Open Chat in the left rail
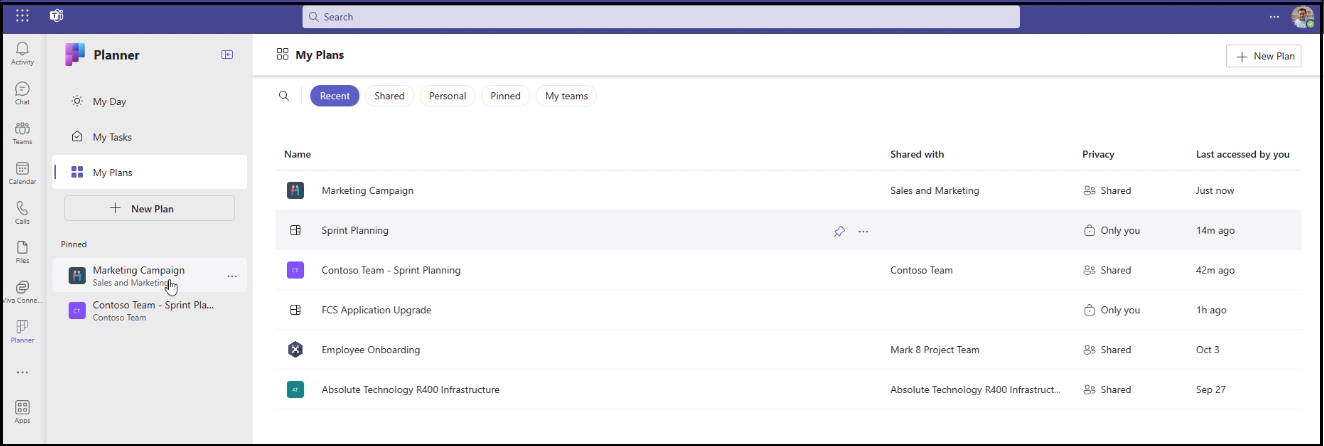 [22, 92]
